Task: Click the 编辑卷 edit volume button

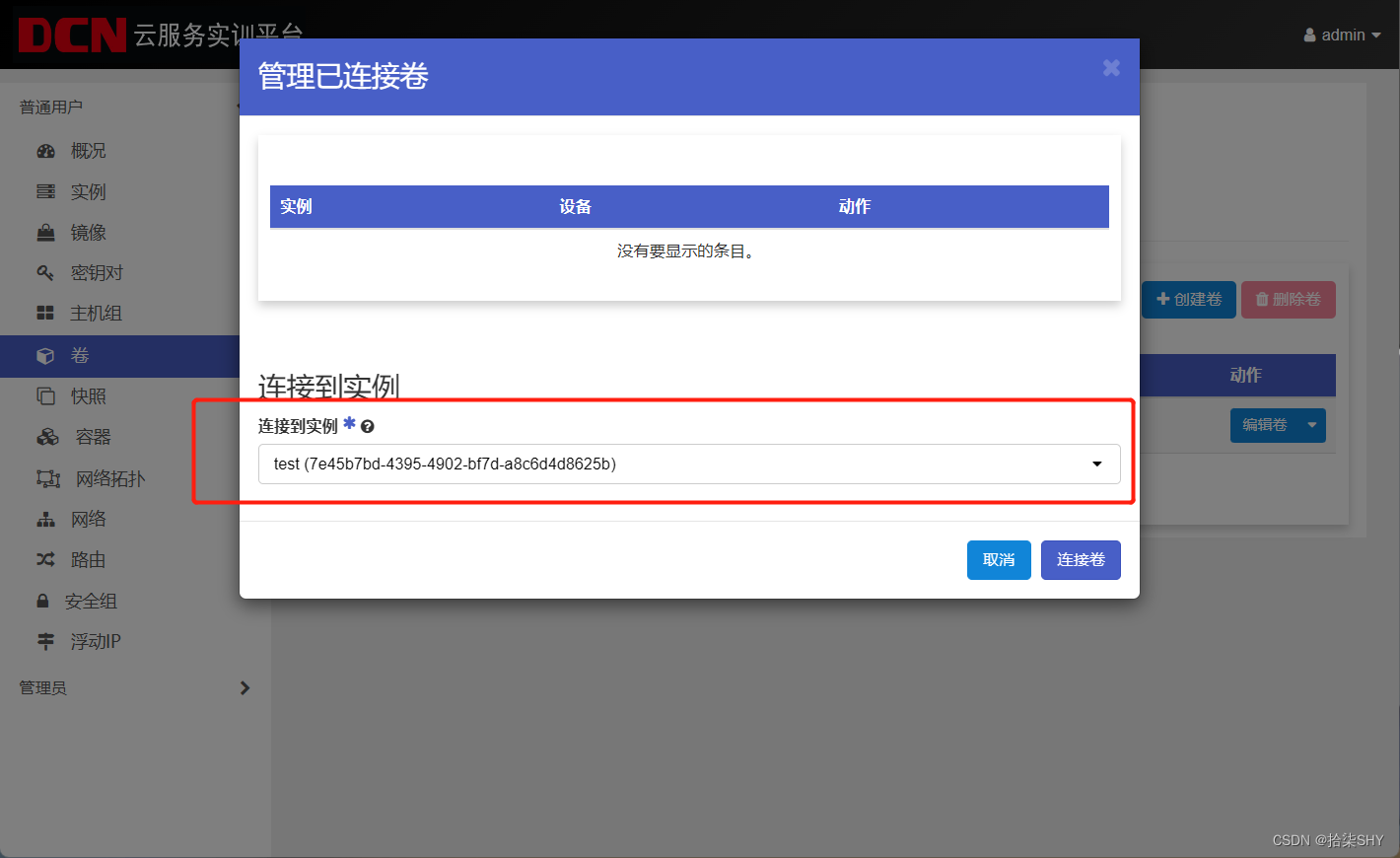Action: click(1265, 425)
